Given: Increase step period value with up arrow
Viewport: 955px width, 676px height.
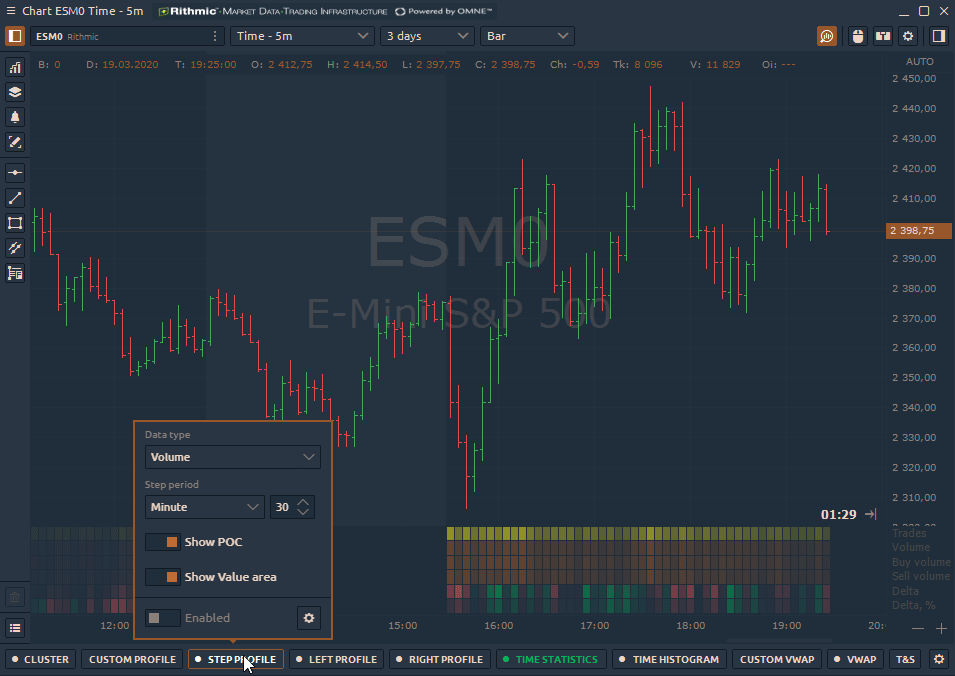Looking at the screenshot, I should [x=303, y=502].
